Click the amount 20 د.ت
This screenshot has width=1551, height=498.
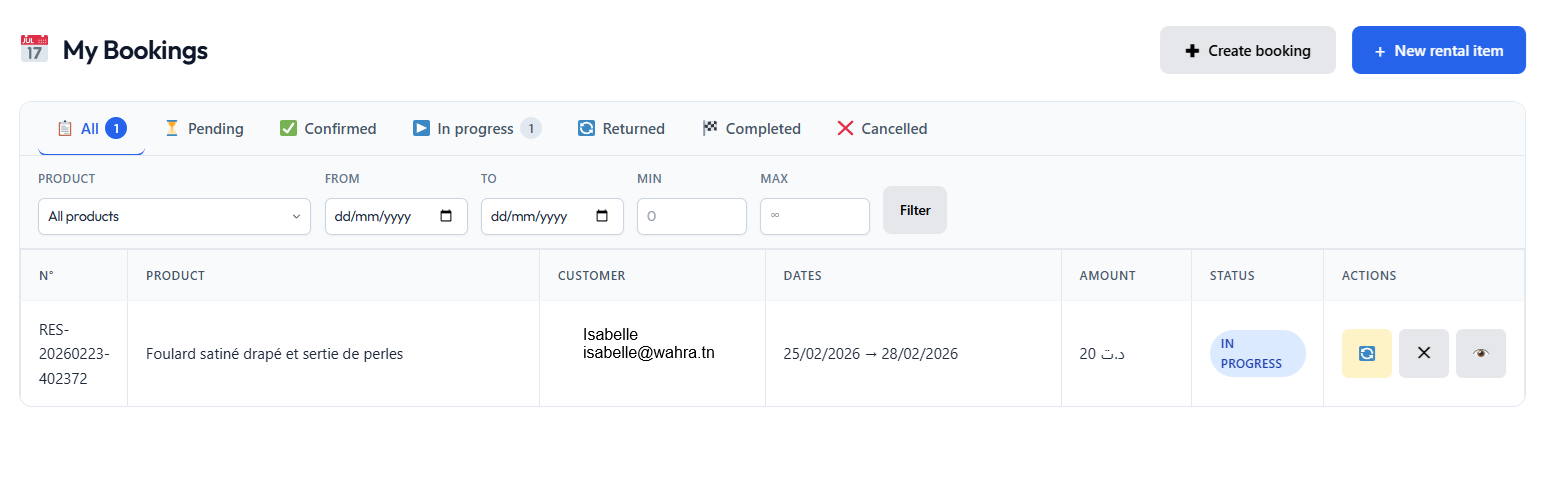point(1102,353)
